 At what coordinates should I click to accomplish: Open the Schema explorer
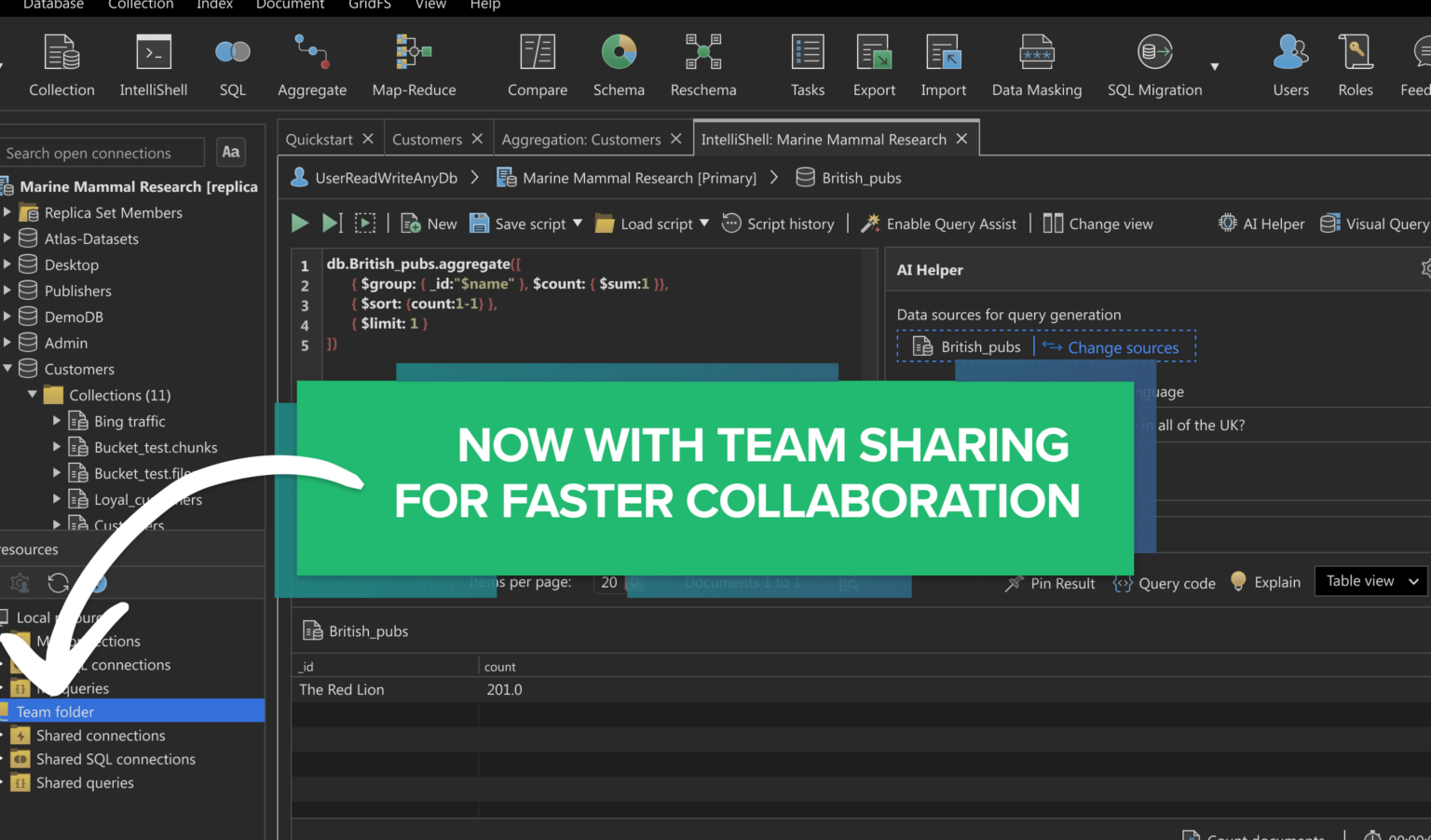coord(619,65)
